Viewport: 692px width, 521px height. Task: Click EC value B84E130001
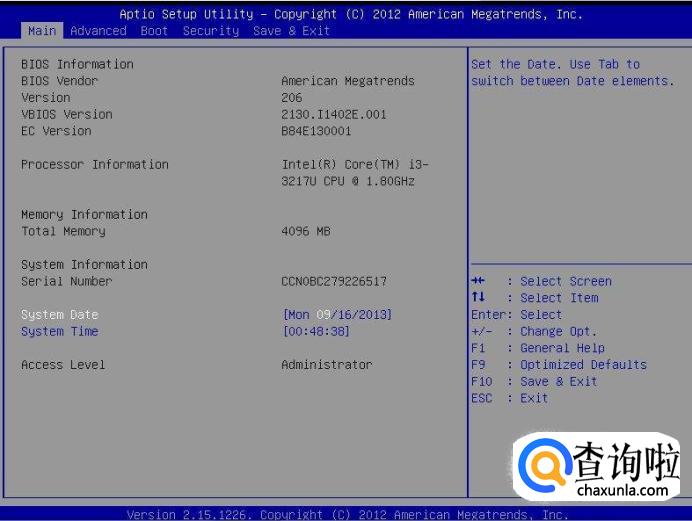316,131
